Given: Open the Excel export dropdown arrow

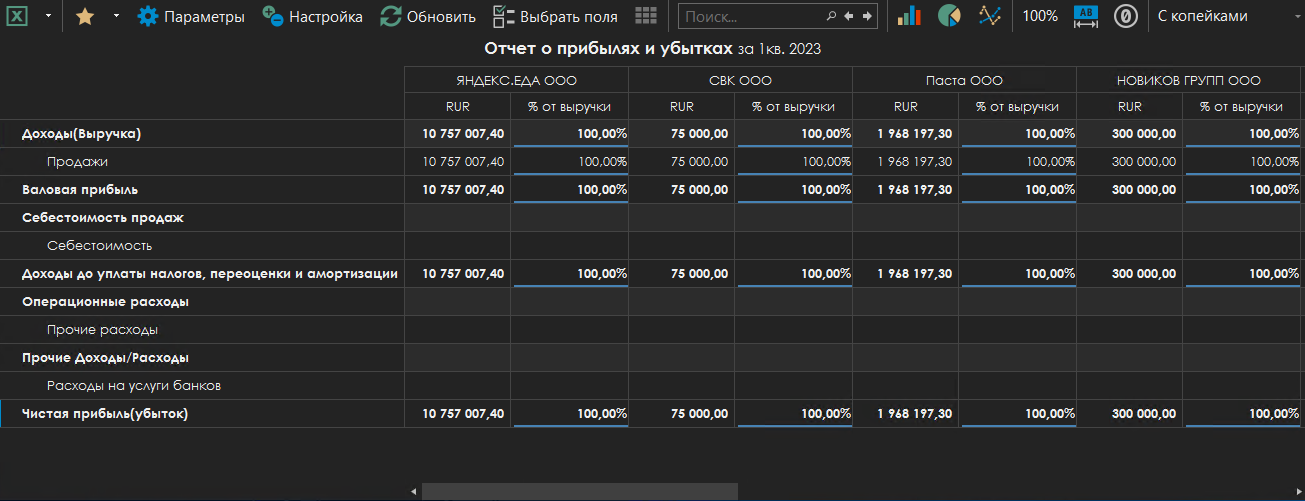Looking at the screenshot, I should (x=48, y=16).
